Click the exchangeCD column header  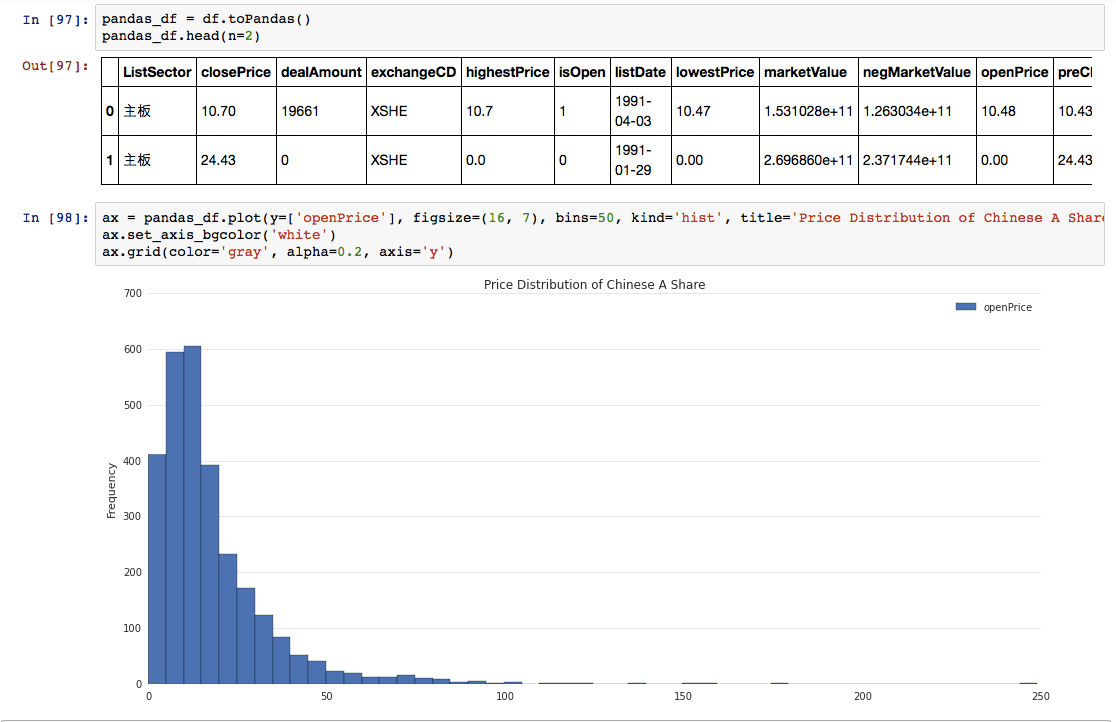[413, 72]
